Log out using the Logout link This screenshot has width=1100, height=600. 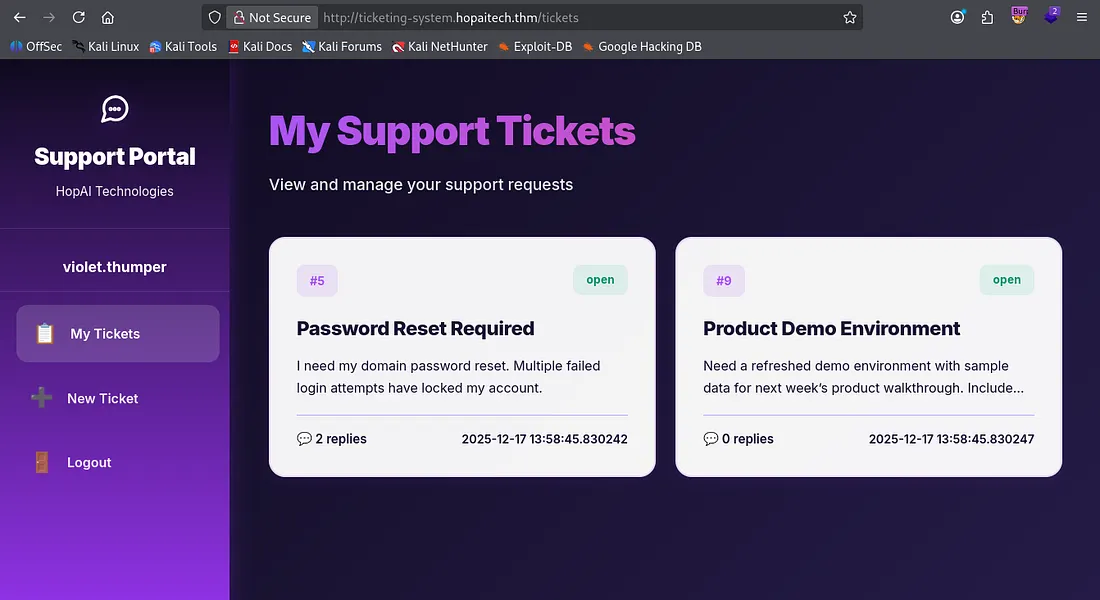pyautogui.click(x=89, y=462)
